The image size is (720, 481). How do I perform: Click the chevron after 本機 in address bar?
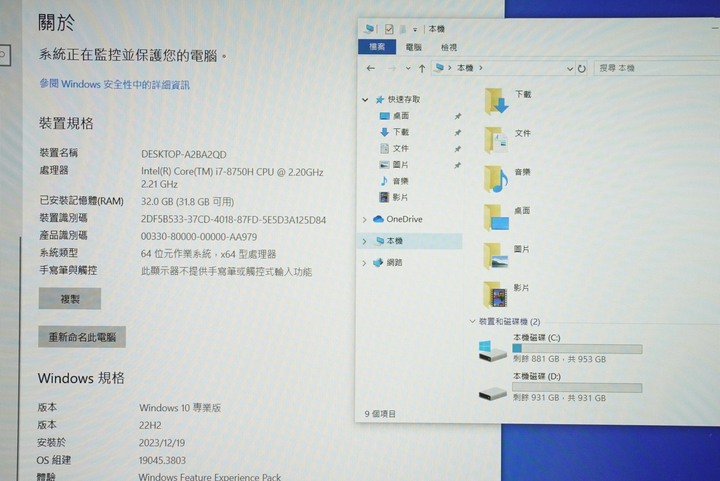(481, 68)
